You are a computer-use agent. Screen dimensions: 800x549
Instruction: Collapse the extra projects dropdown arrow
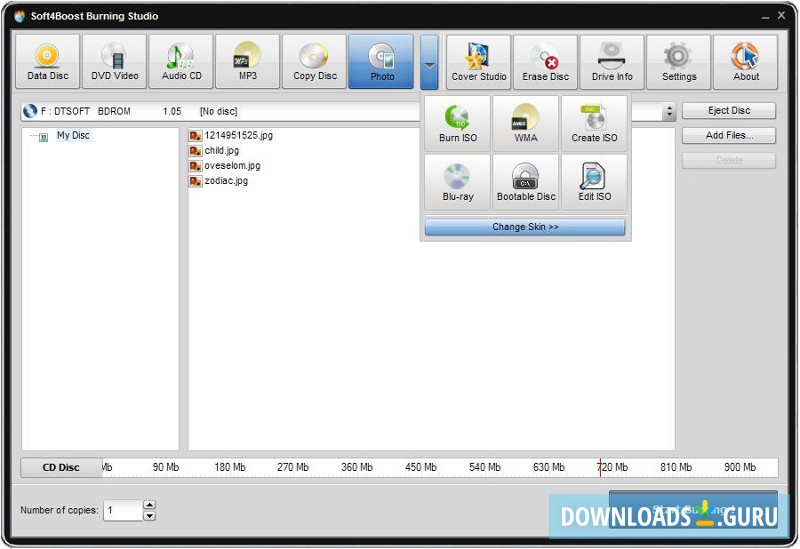(429, 63)
